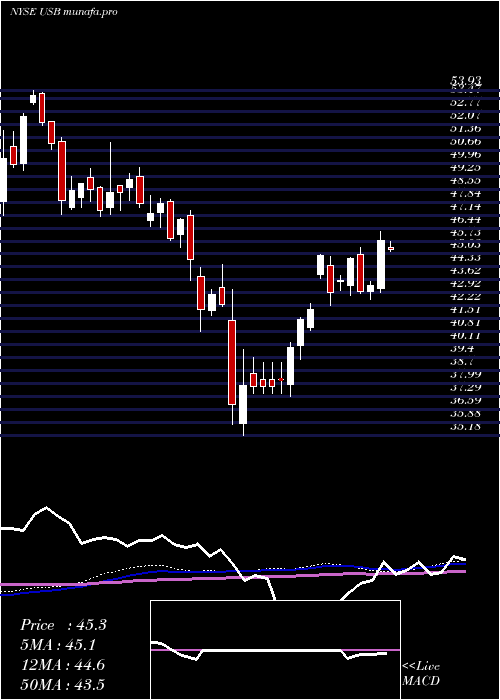
Task: Select the 47.14 price axis label
Action: point(466,207)
